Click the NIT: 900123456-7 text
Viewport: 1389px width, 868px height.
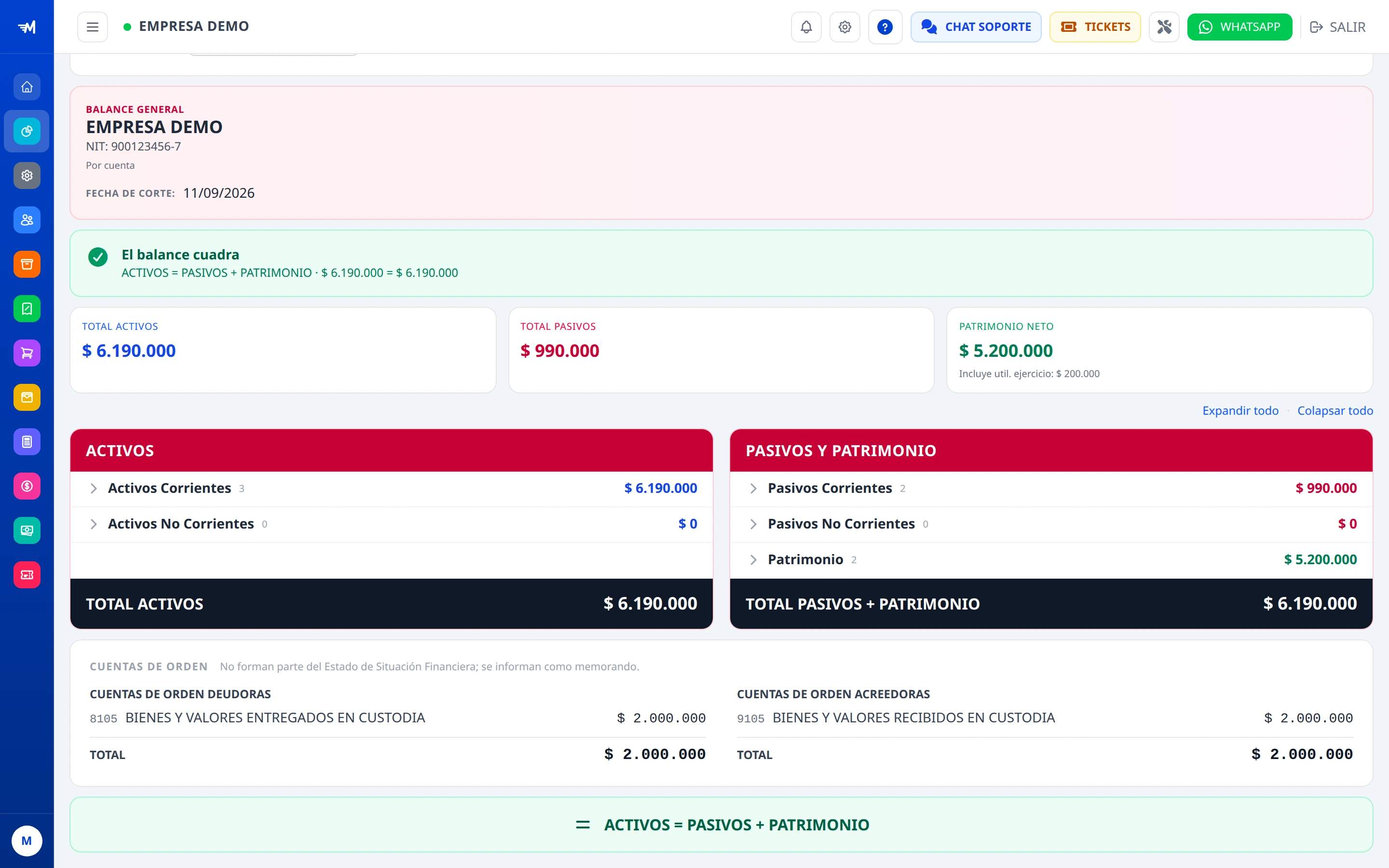pyautogui.click(x=133, y=147)
